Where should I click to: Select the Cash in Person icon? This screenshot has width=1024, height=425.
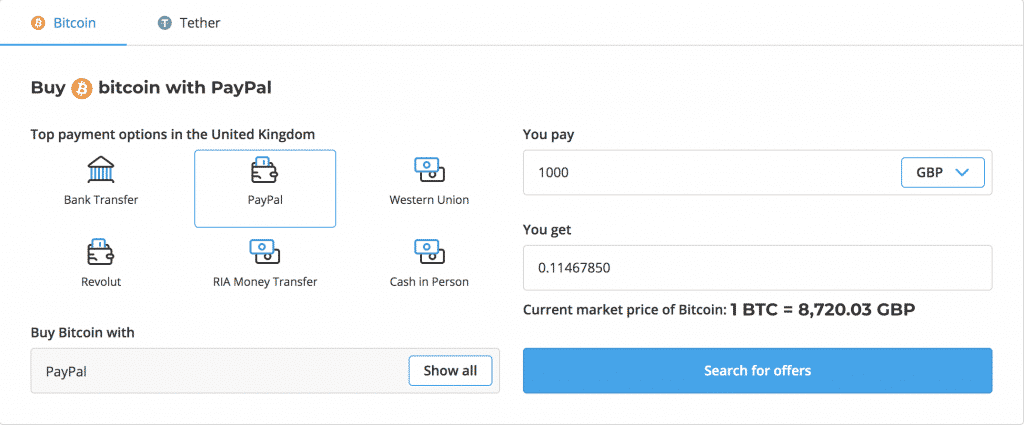point(429,252)
